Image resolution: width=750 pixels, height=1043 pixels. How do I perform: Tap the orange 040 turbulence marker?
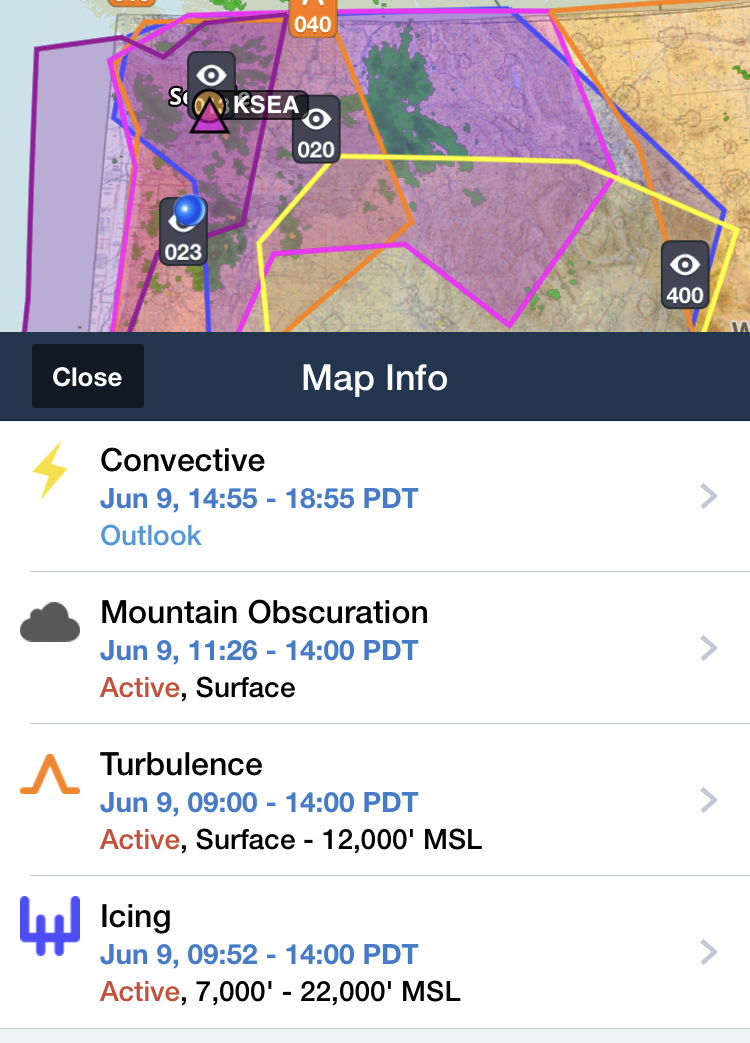click(312, 17)
